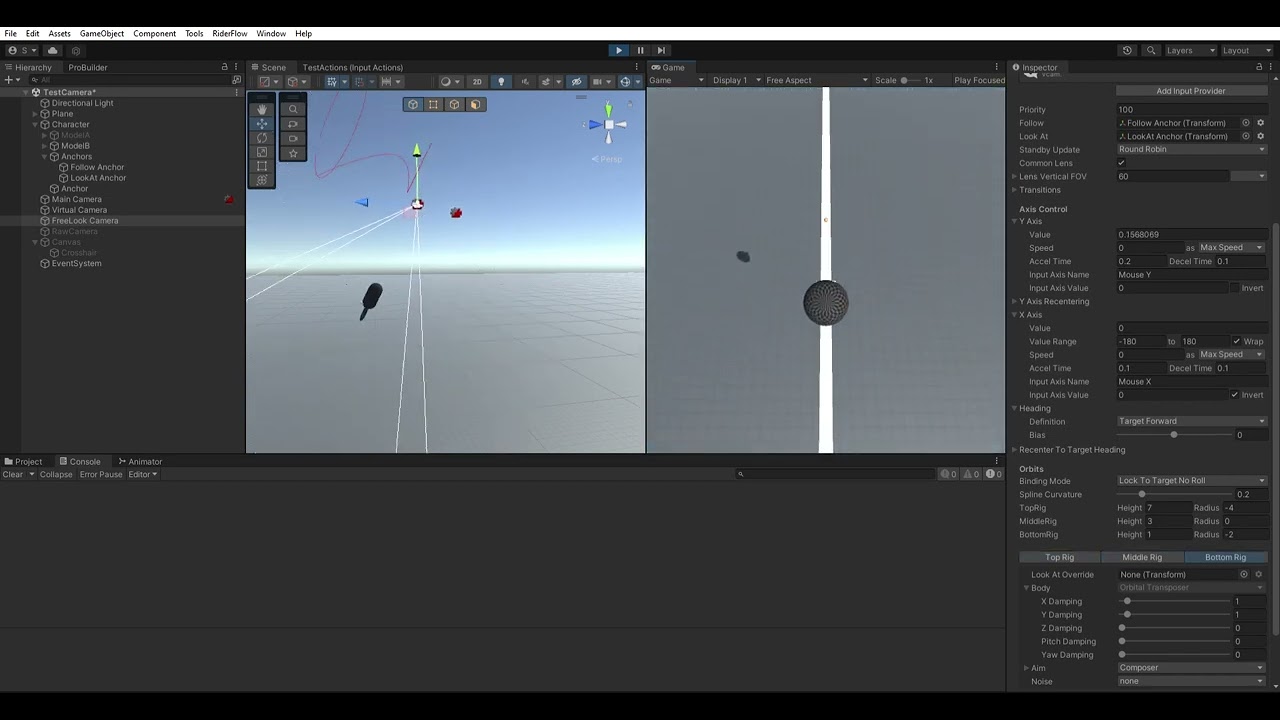
Task: Toggle scene lighting with the light bulb icon
Action: tap(501, 81)
